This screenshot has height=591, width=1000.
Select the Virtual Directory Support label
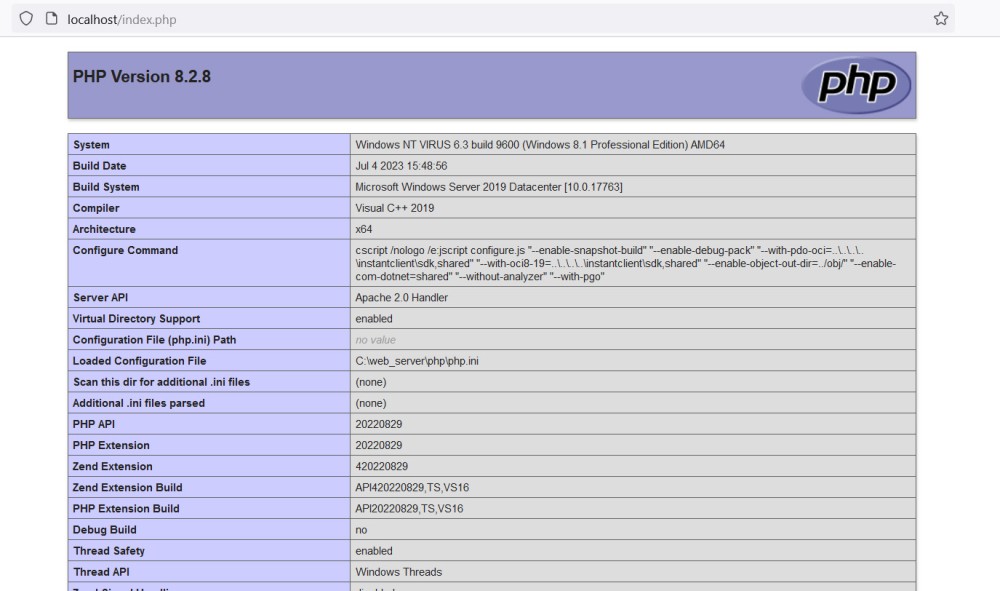(136, 319)
